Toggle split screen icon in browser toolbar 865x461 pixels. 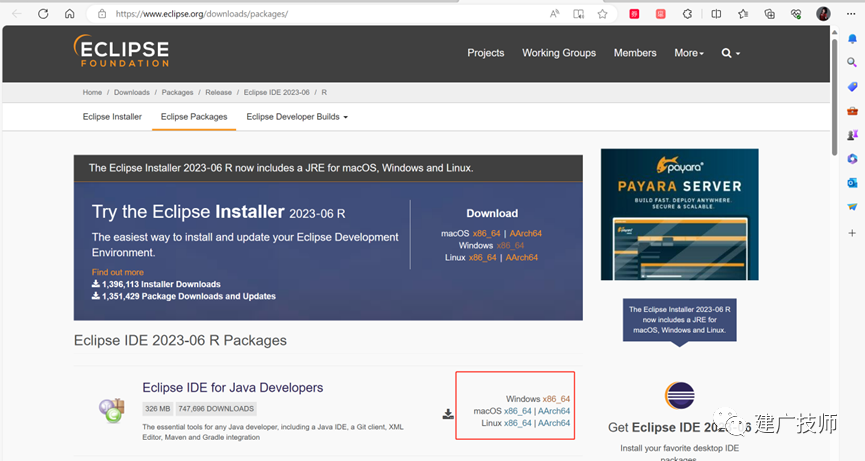pyautogui.click(x=716, y=14)
